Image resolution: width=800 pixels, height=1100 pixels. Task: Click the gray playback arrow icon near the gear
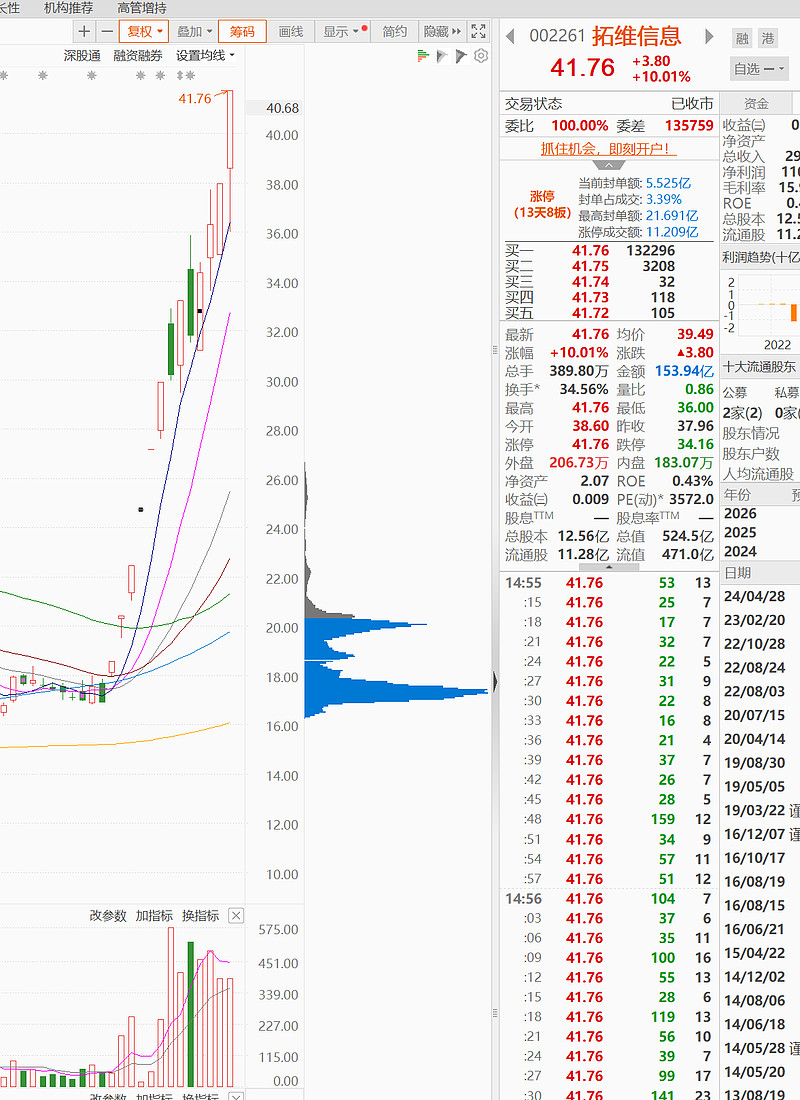441,56
